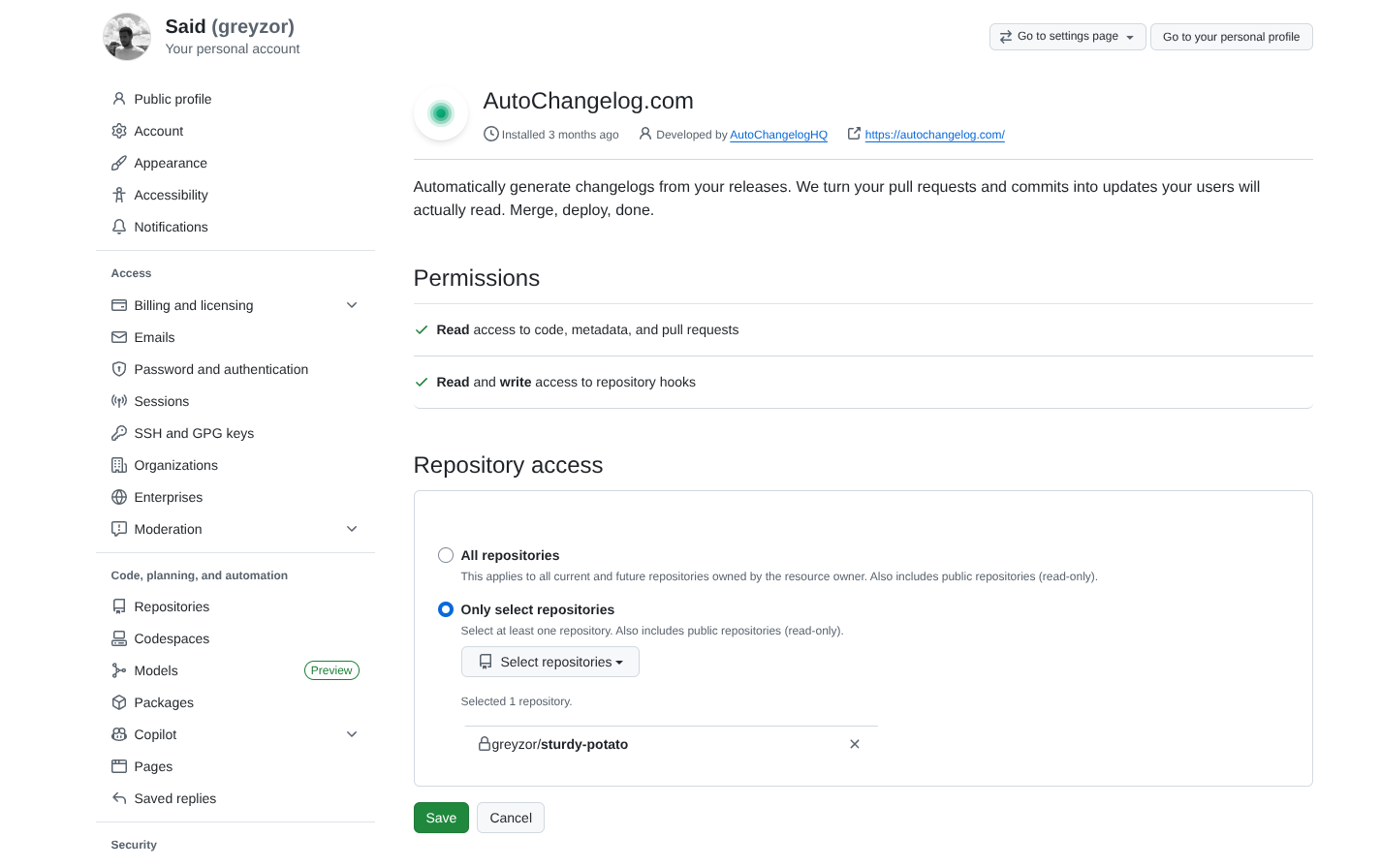1381x868 pixels.
Task: Select the All repositories radio button
Action: click(x=445, y=555)
